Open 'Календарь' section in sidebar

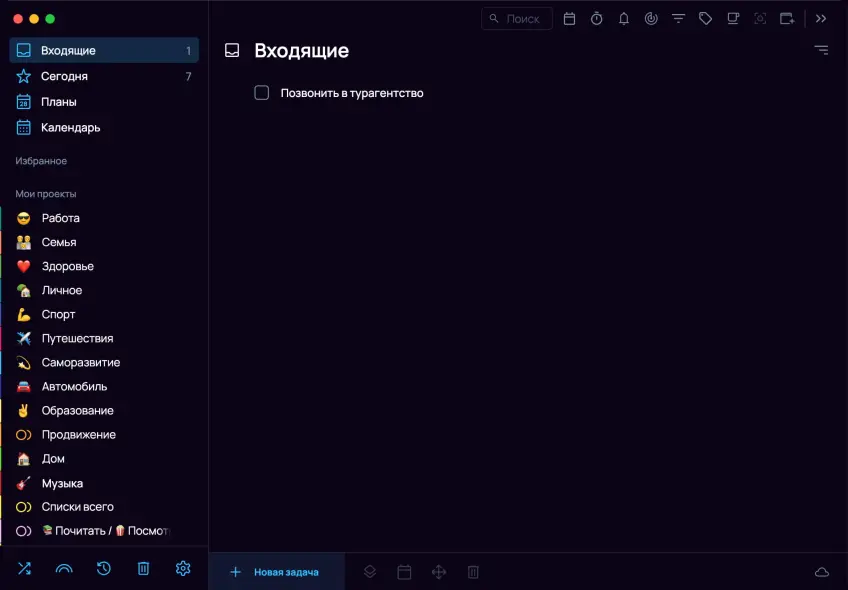(70, 127)
